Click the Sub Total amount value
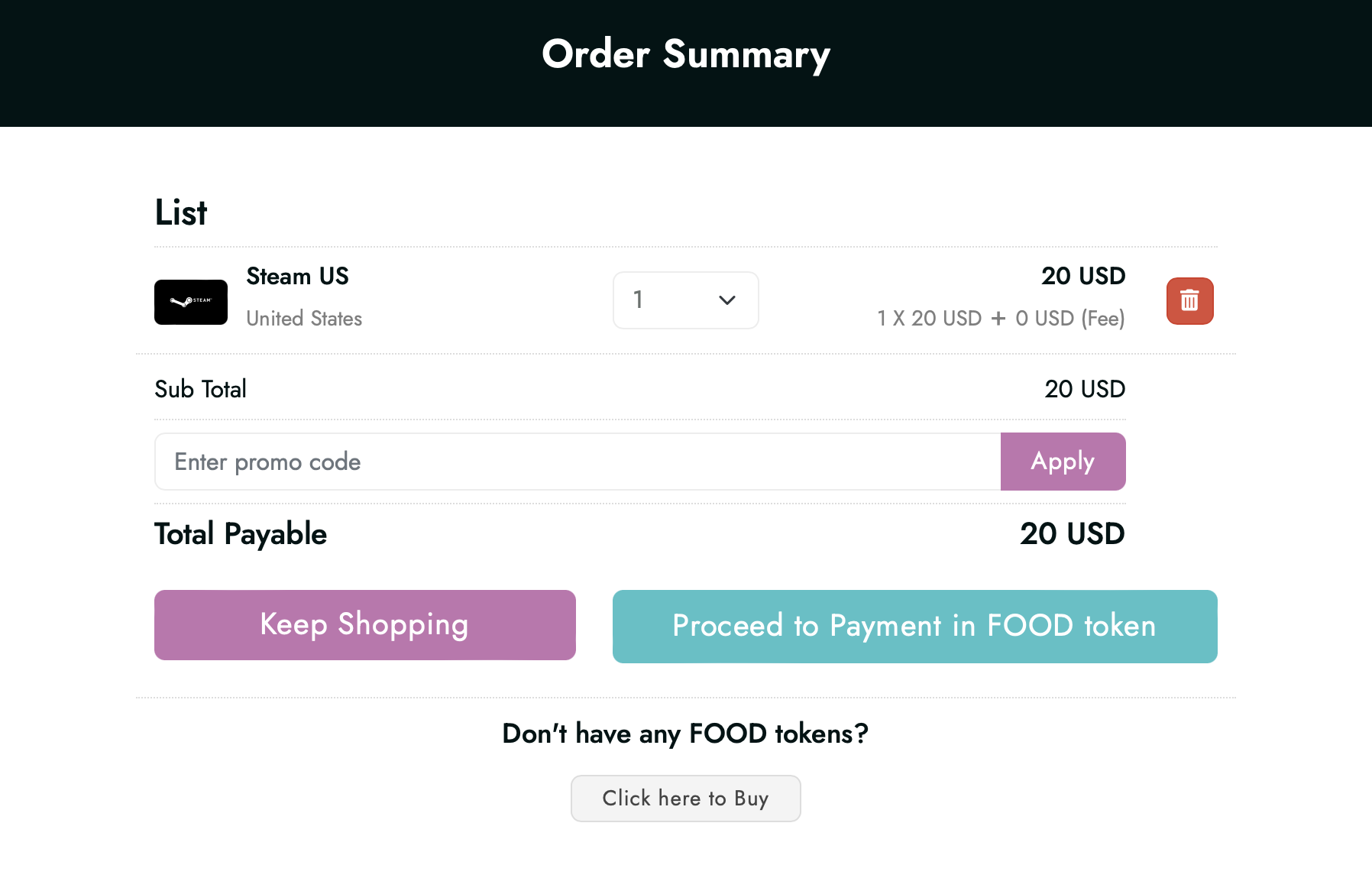 coord(1085,389)
